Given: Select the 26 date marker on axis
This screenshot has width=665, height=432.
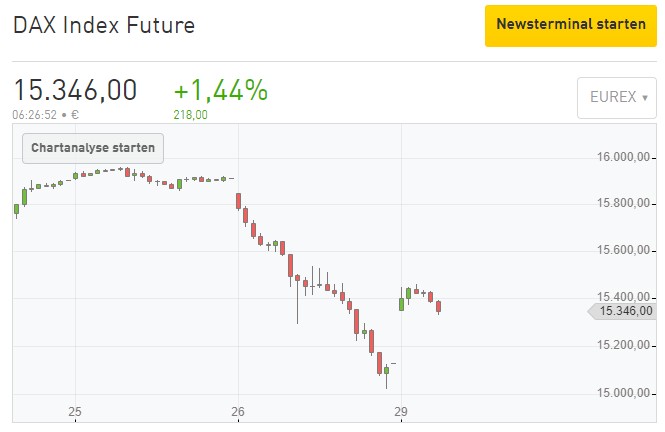Looking at the screenshot, I should click(x=238, y=412).
